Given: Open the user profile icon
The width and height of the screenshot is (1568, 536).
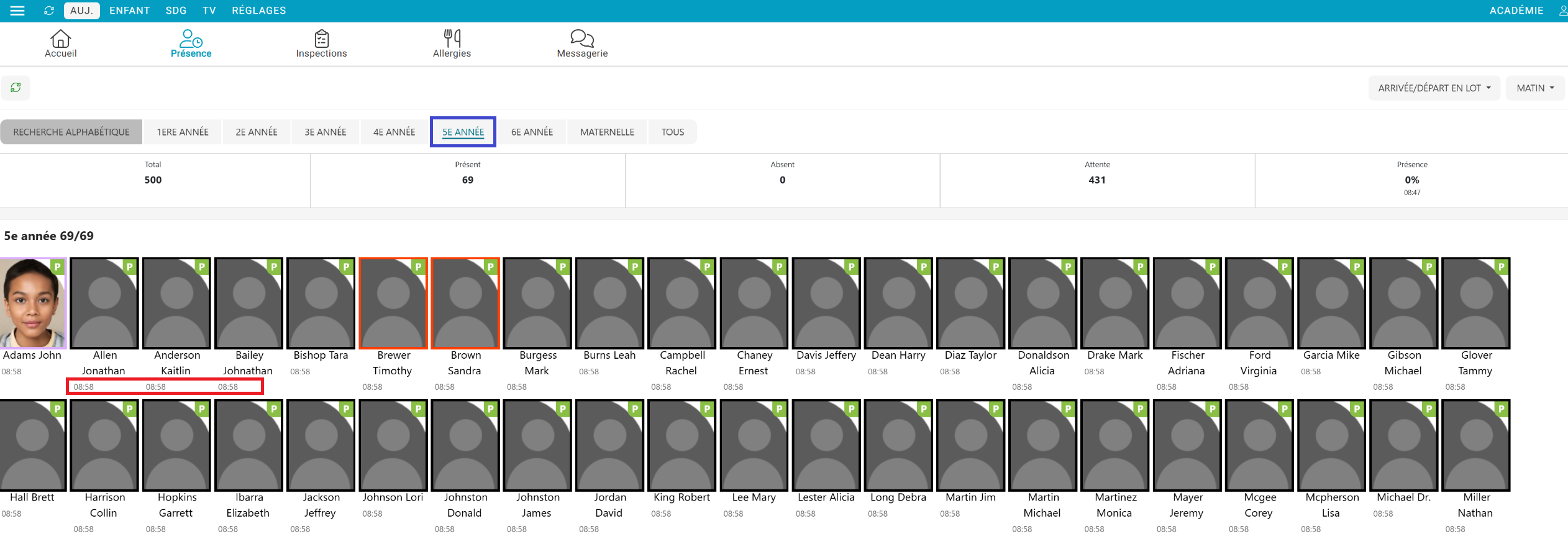Looking at the screenshot, I should [x=1562, y=11].
